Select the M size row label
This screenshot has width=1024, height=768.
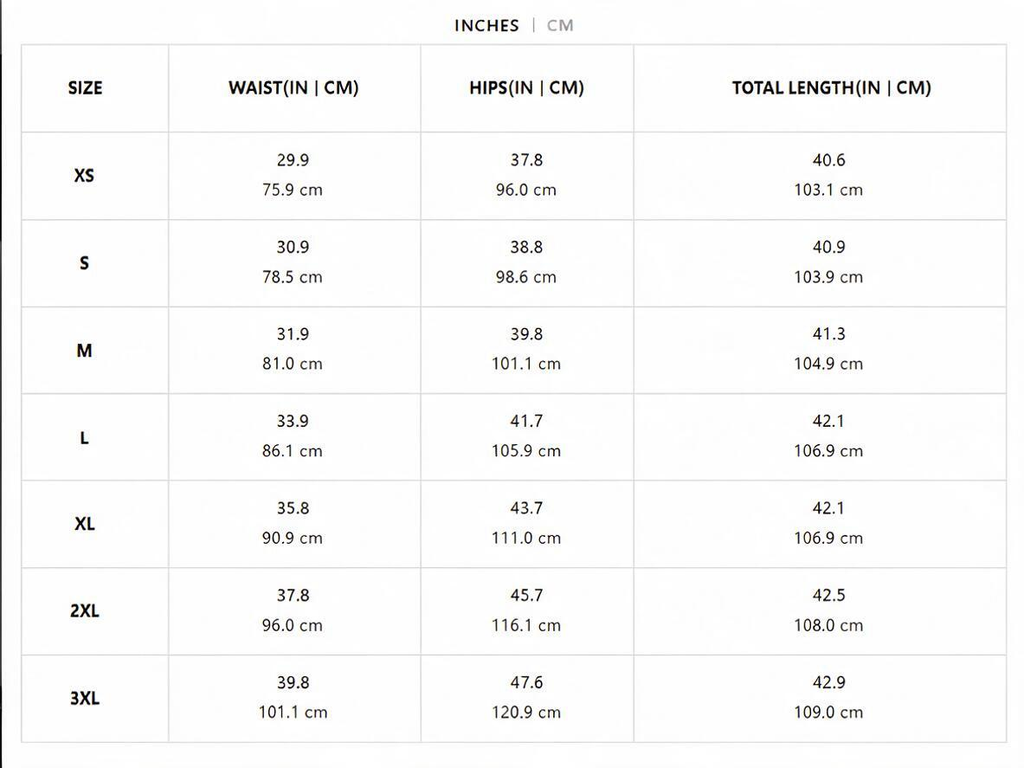point(84,351)
